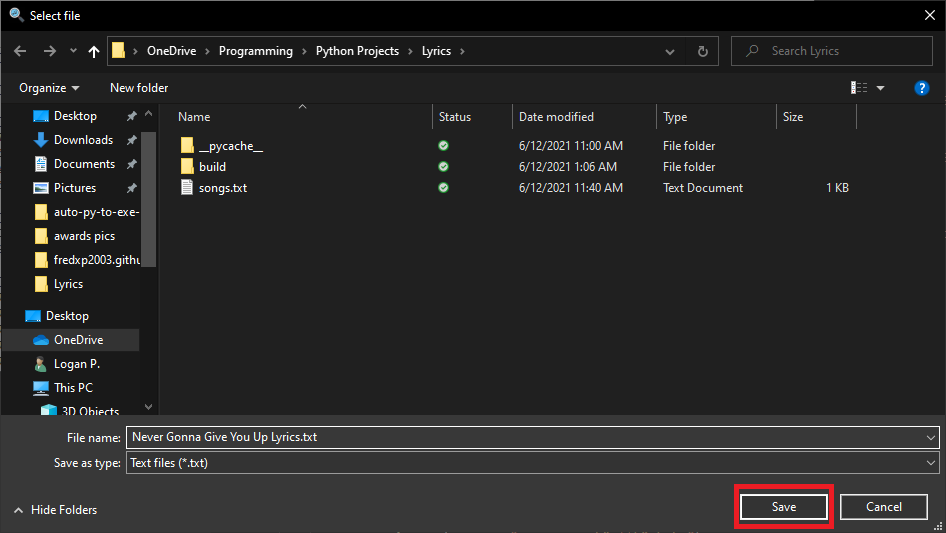Click the 1 KB size cell
The image size is (946, 533).
click(837, 188)
